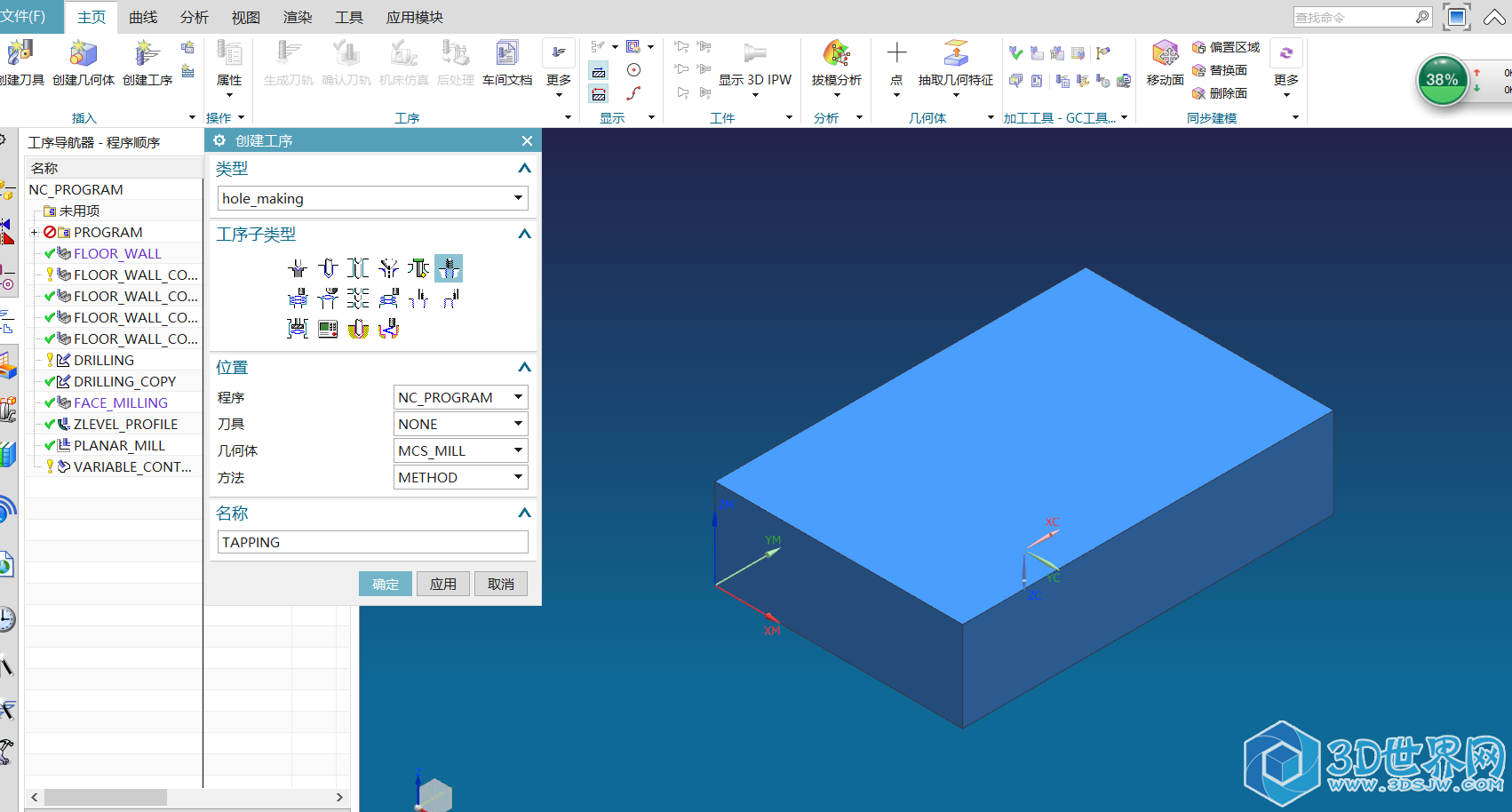
Task: Click the TAPPING name input field
Action: 373,542
